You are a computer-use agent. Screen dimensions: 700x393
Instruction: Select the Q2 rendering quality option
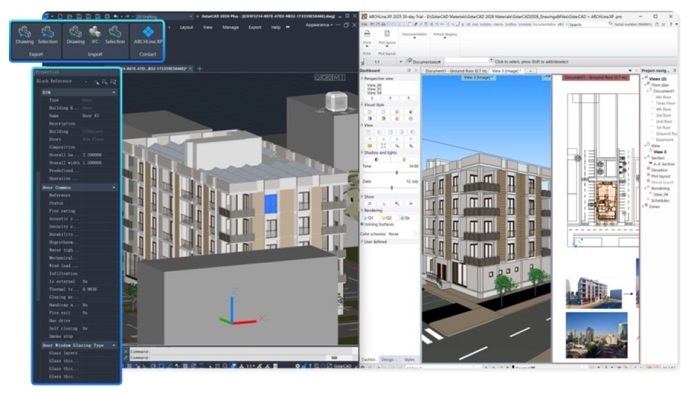pyautogui.click(x=388, y=218)
